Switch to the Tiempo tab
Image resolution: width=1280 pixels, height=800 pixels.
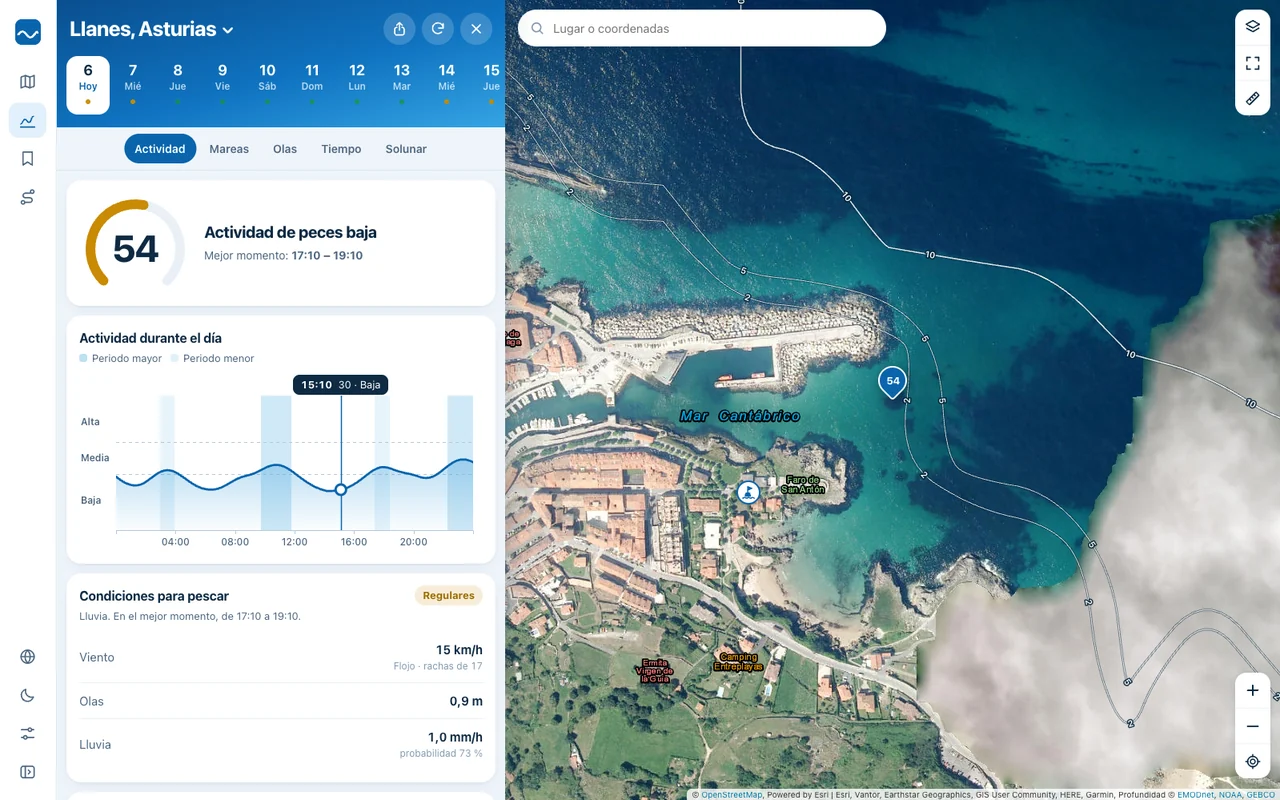341,149
